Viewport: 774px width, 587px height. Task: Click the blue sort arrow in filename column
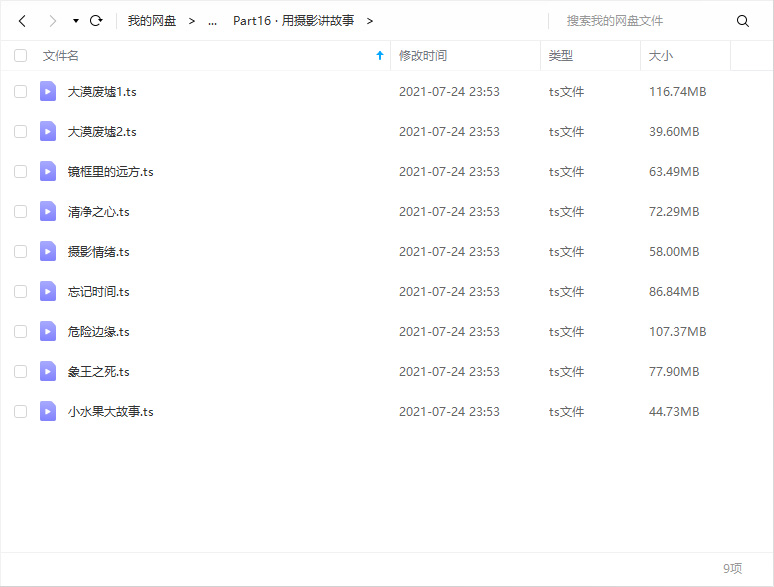(380, 55)
